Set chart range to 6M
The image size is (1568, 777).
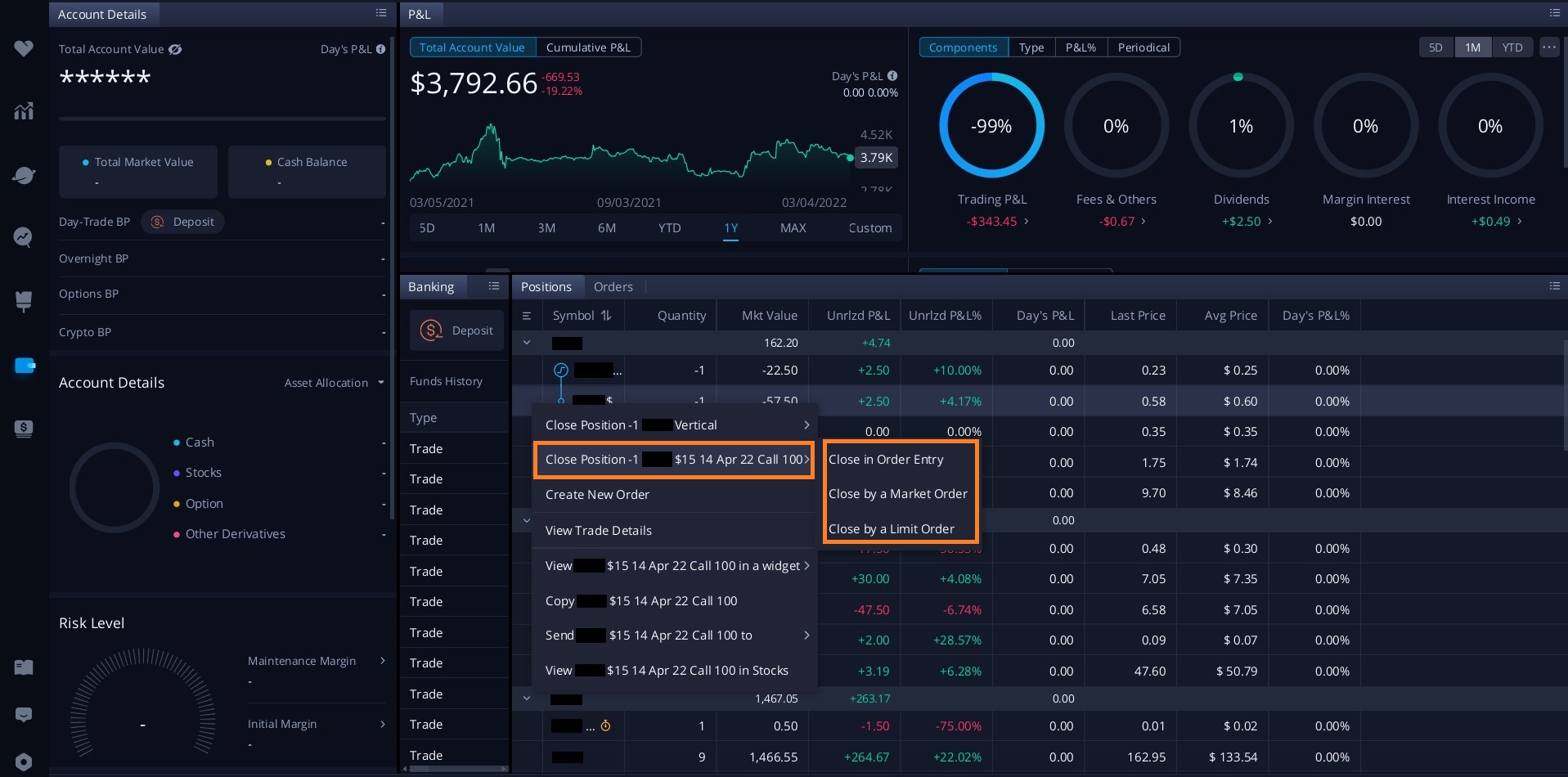(x=607, y=228)
